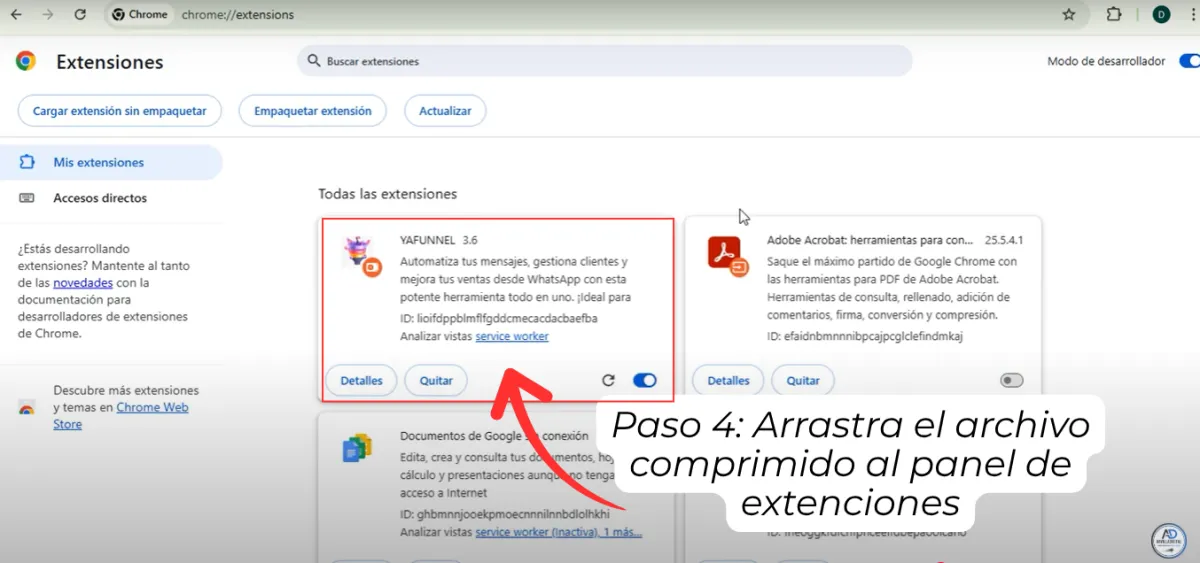Click the YAFUNNEL 3.6 title
Viewport: 1200px width, 563px height.
coord(439,240)
